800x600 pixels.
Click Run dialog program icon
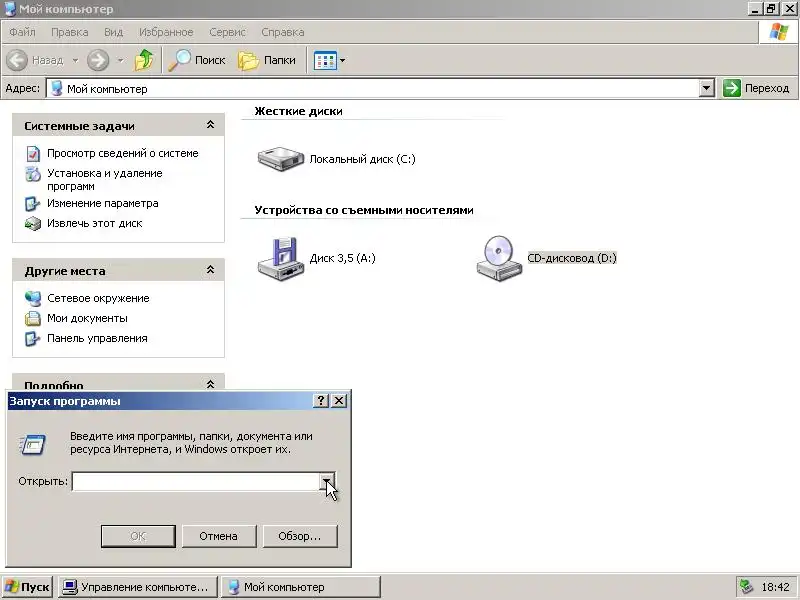pos(33,444)
